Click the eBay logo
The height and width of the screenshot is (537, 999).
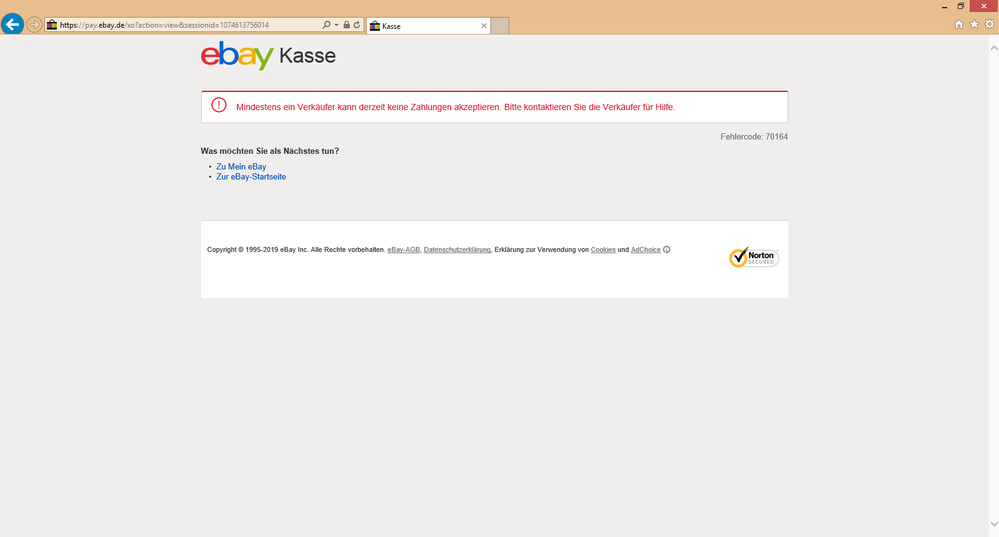tap(237, 55)
